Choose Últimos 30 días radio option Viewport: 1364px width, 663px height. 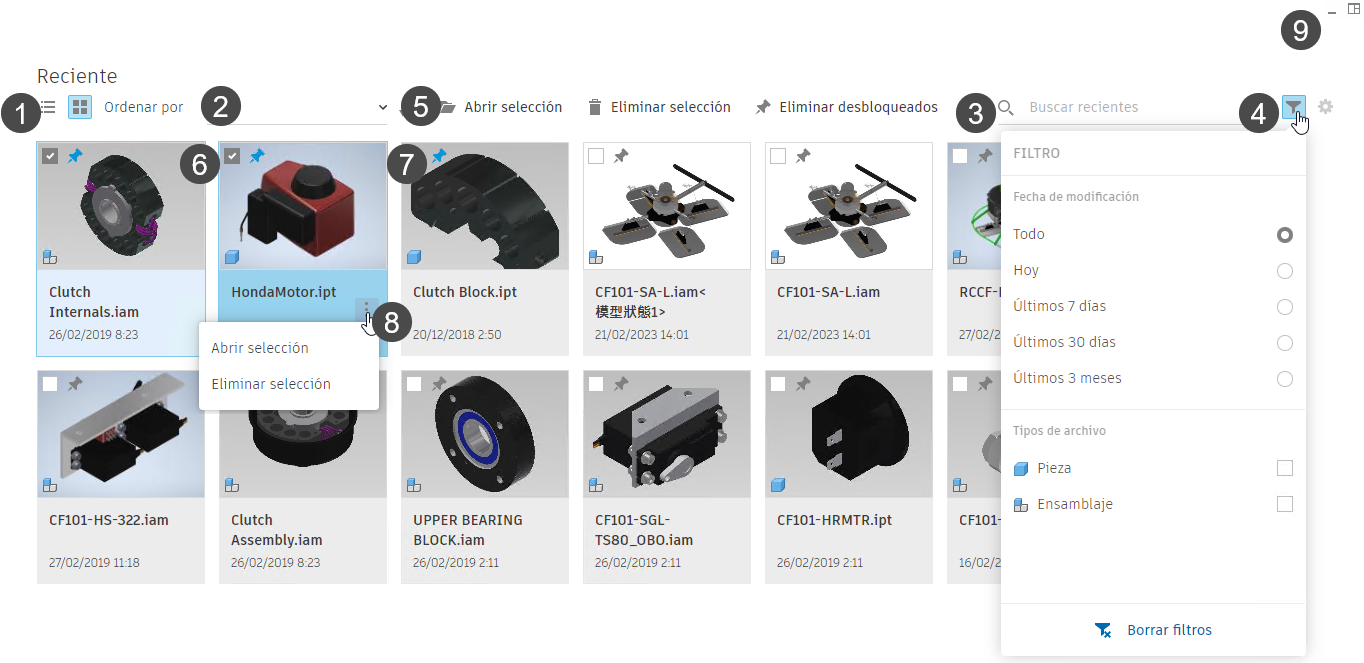point(1285,343)
